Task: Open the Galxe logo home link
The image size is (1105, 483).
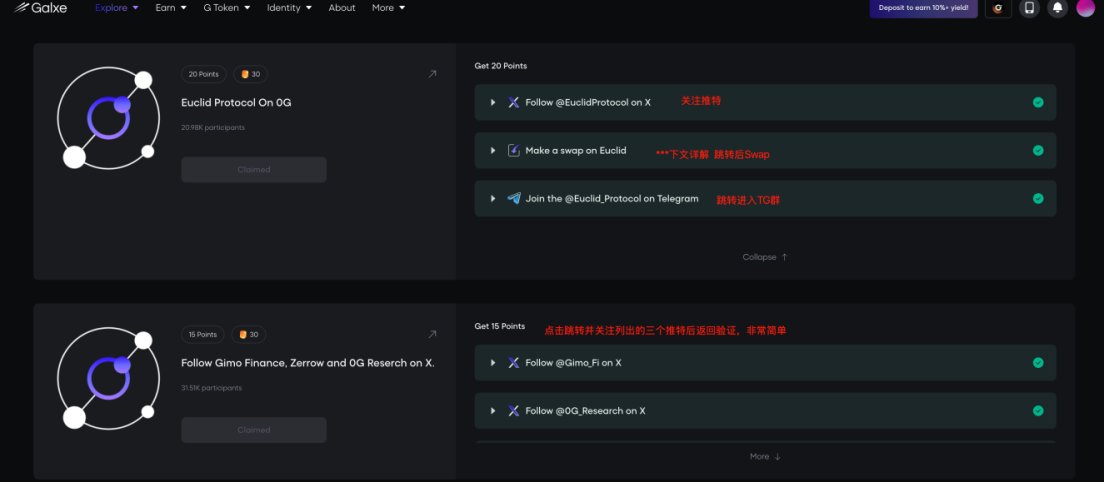Action: [x=40, y=8]
